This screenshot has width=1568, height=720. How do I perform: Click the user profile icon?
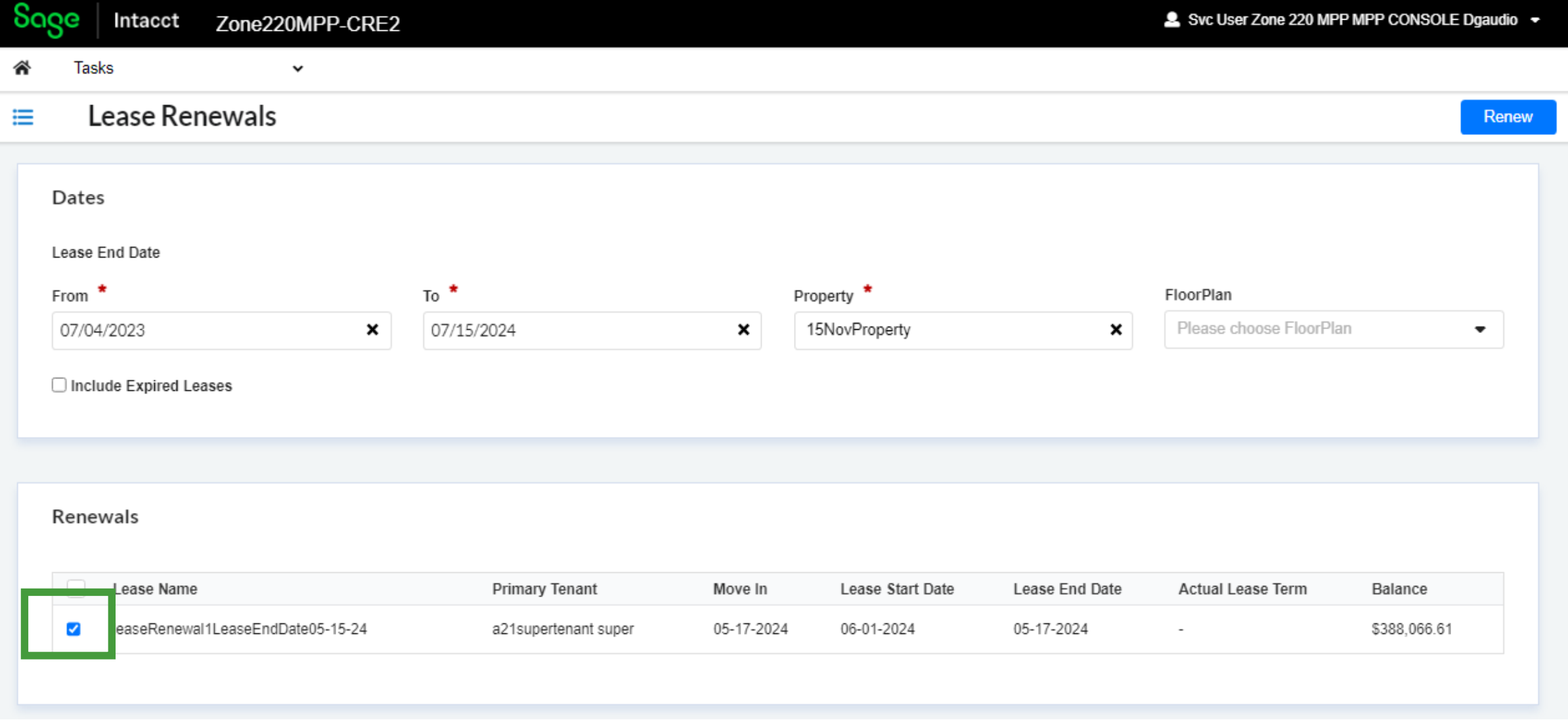pos(1171,20)
